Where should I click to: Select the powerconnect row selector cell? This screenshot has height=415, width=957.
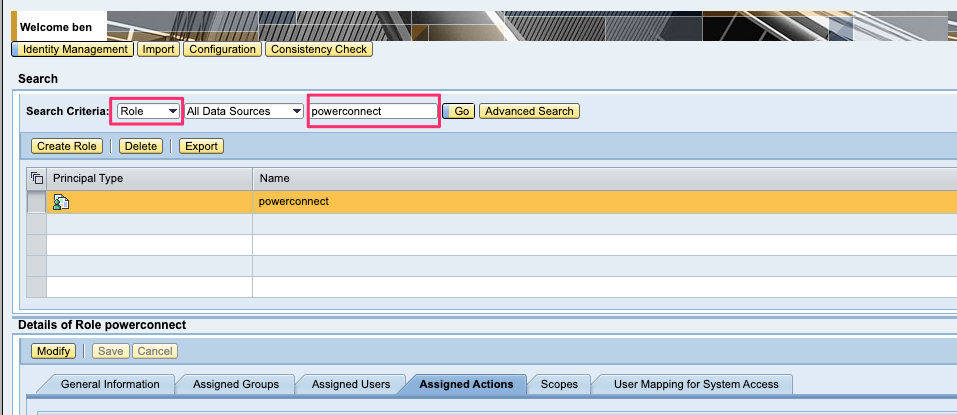pos(36,202)
